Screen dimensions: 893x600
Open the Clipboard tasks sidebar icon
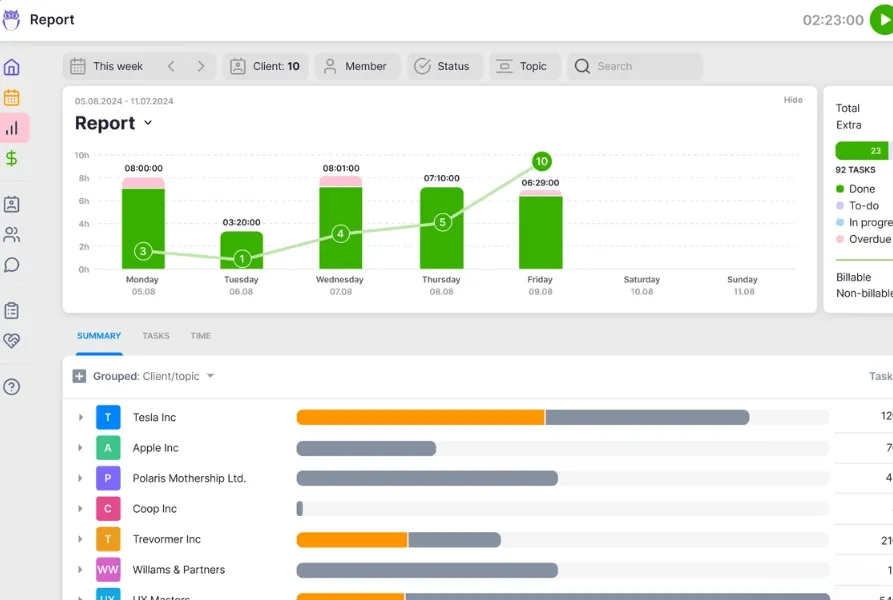pyautogui.click(x=11, y=311)
